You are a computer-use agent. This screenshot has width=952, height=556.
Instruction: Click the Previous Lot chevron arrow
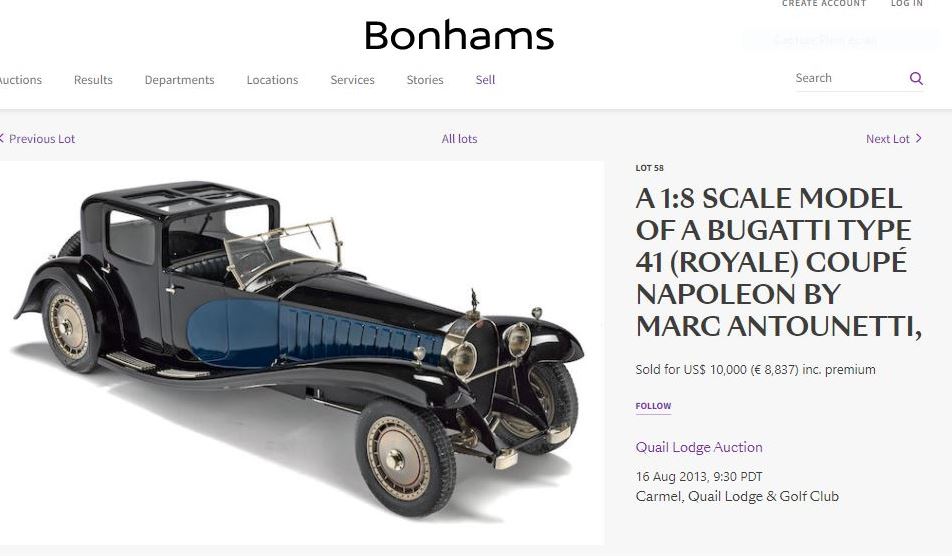(2, 138)
